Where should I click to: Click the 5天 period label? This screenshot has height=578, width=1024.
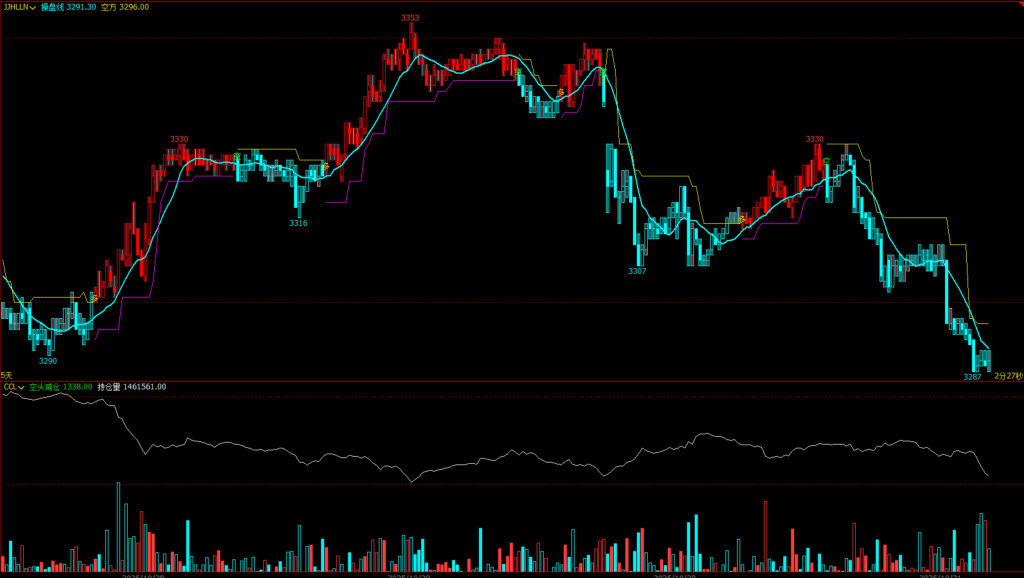click(7, 375)
